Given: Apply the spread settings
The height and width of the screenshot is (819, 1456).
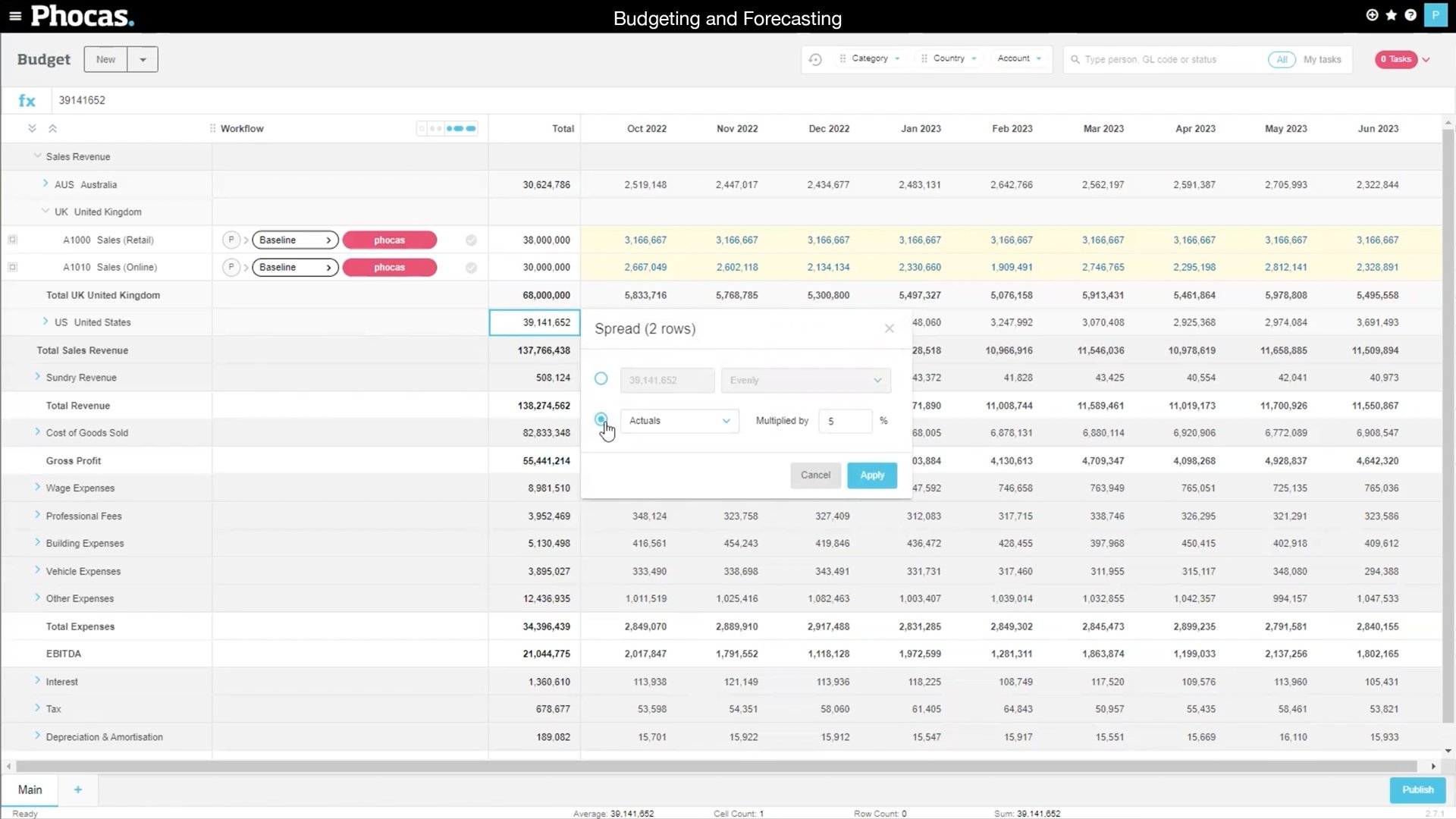Looking at the screenshot, I should click(871, 475).
